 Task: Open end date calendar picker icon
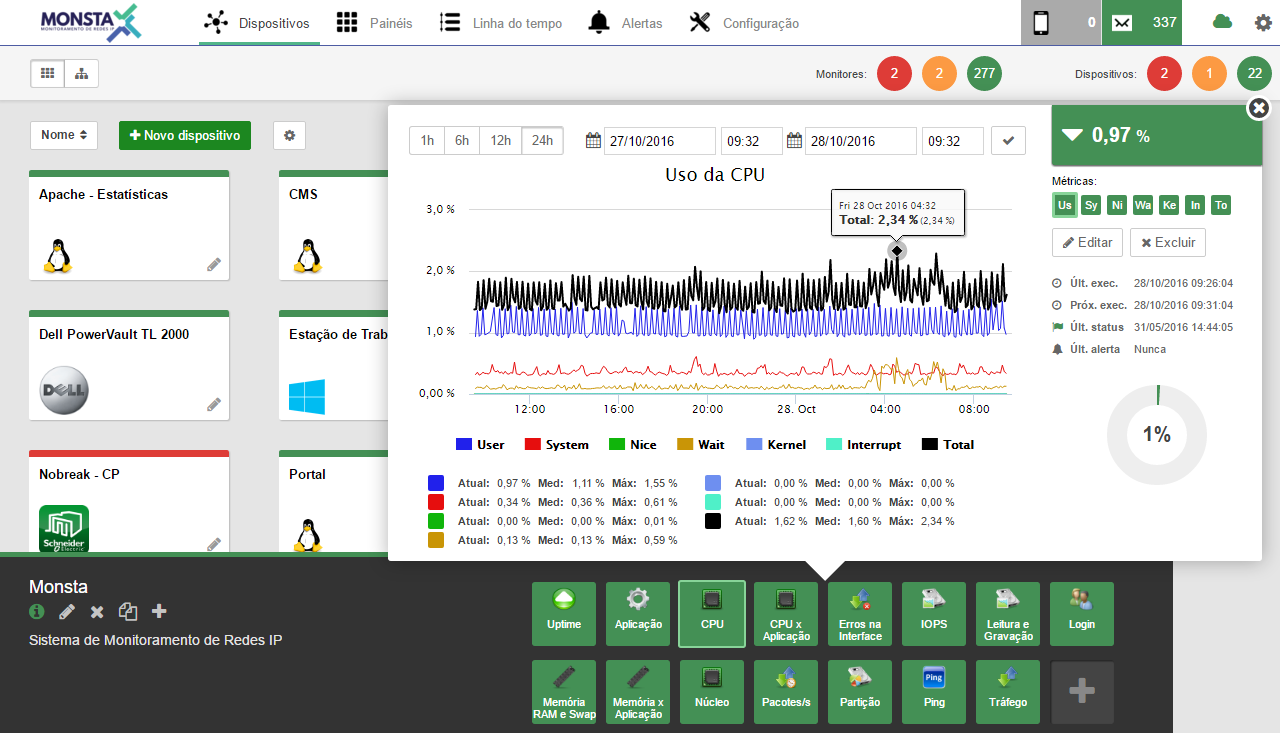795,141
